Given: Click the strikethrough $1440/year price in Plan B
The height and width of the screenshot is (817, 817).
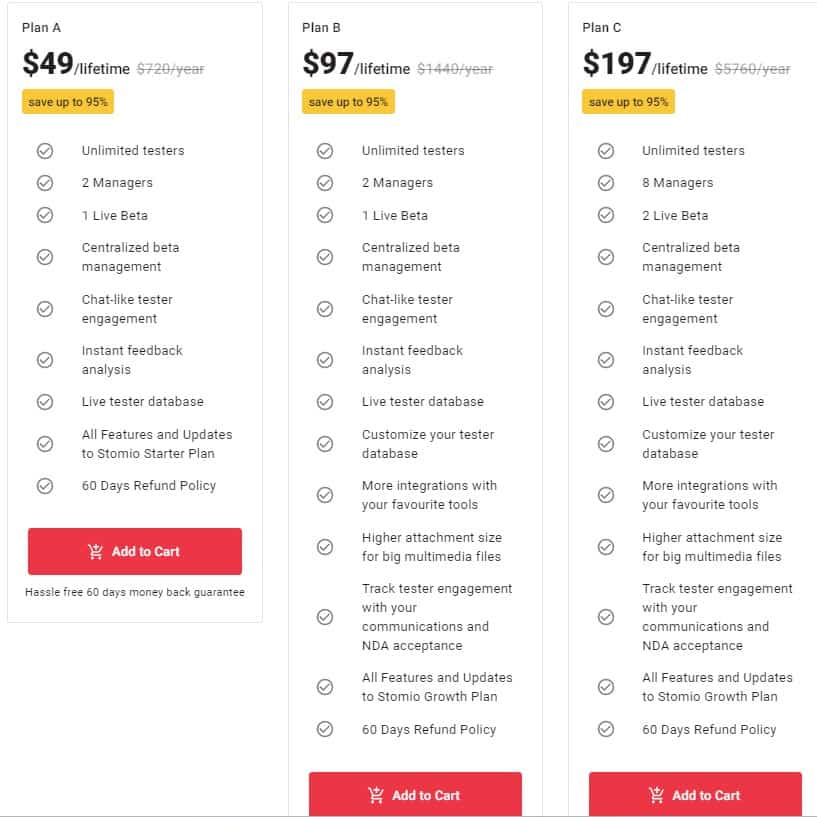Looking at the screenshot, I should point(455,69).
